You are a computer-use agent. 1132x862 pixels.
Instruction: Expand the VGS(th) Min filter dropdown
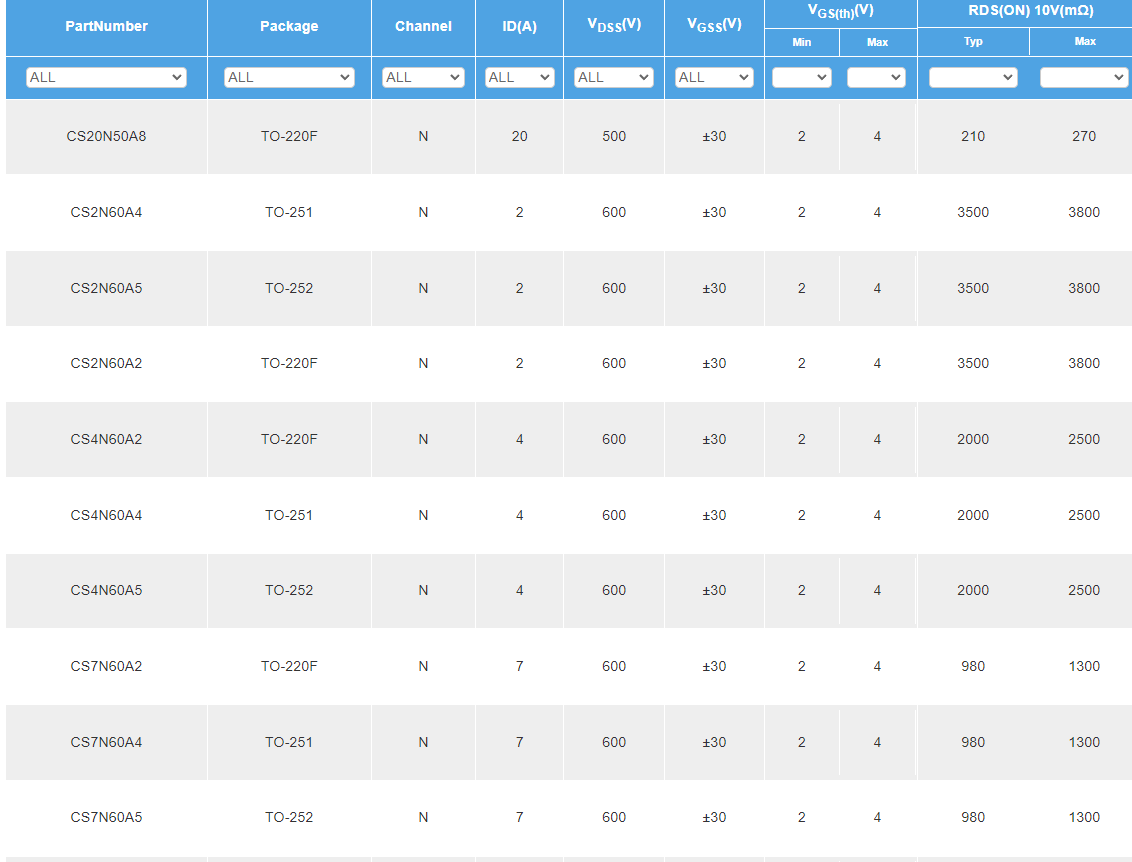click(x=801, y=77)
